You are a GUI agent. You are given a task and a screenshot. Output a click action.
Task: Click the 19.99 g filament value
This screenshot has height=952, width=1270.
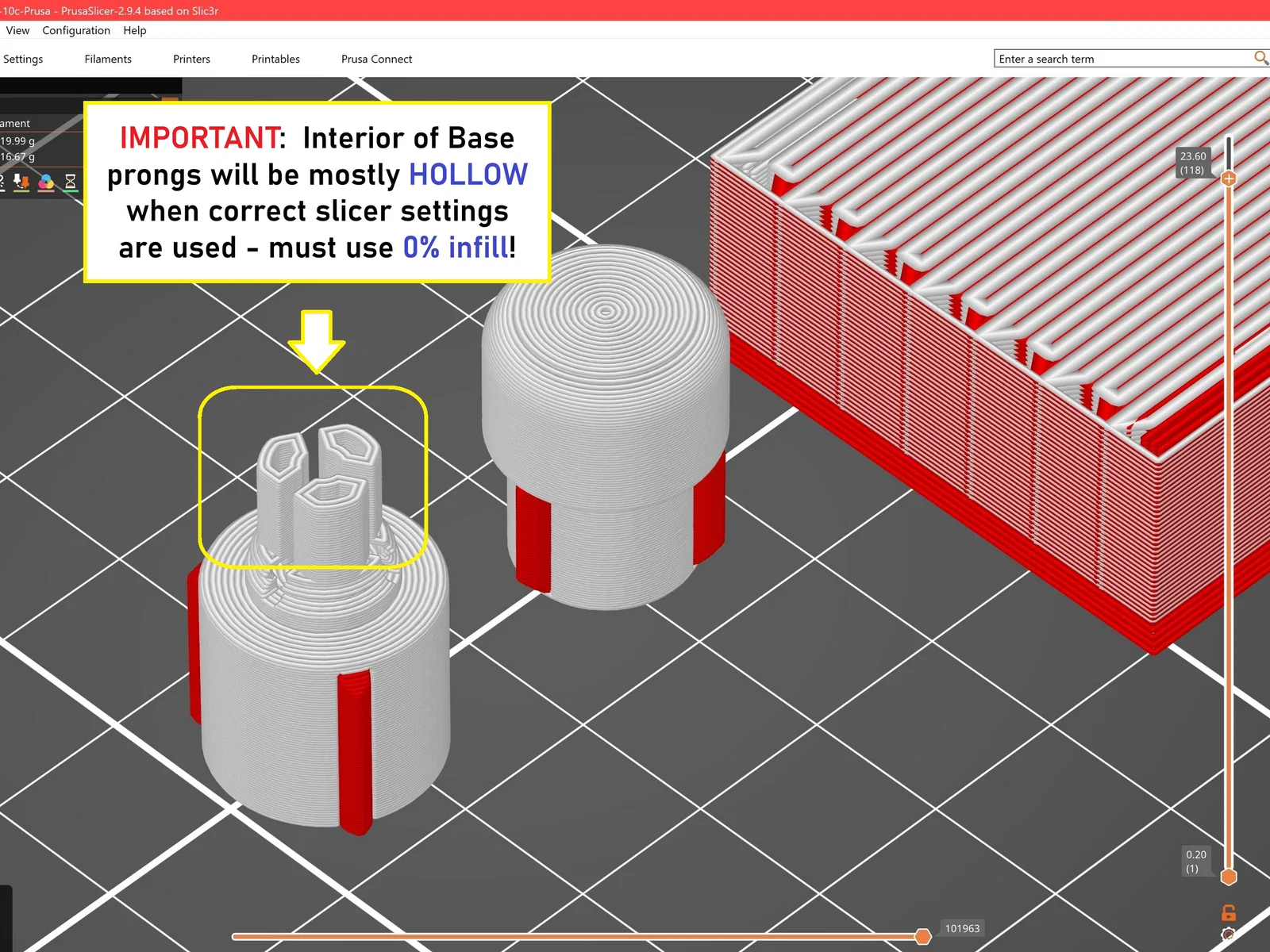tap(17, 140)
